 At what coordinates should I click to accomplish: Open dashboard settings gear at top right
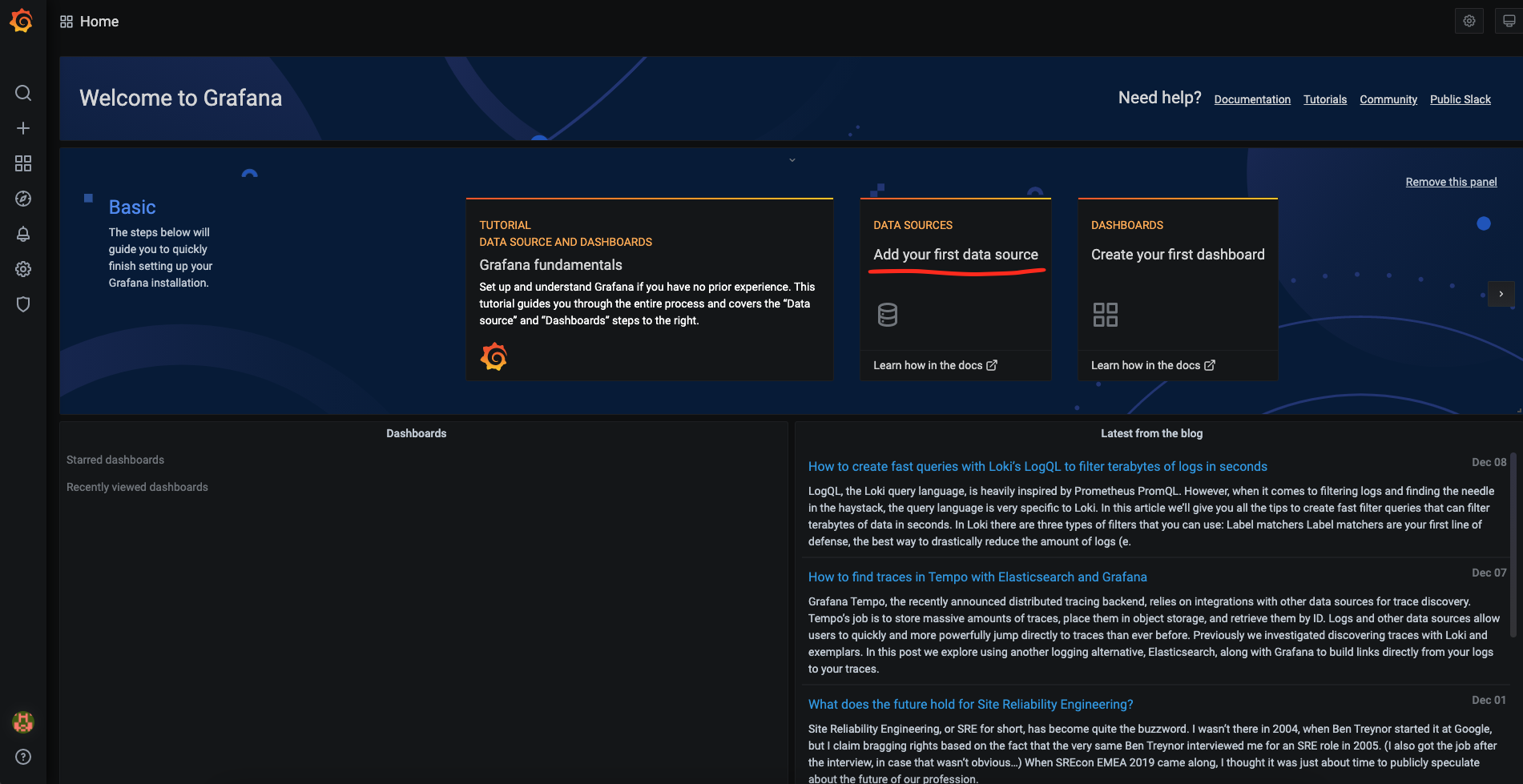(x=1469, y=21)
